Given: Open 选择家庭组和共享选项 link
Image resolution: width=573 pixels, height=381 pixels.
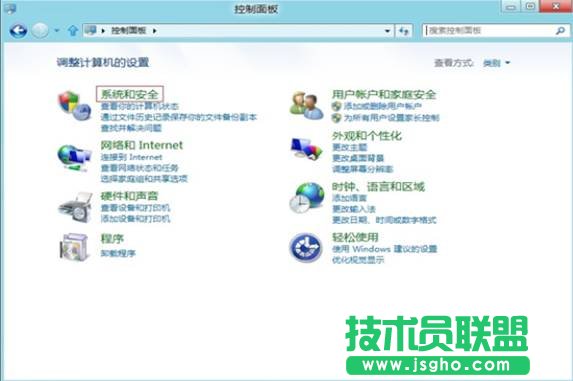Looking at the screenshot, I should click(144, 179).
